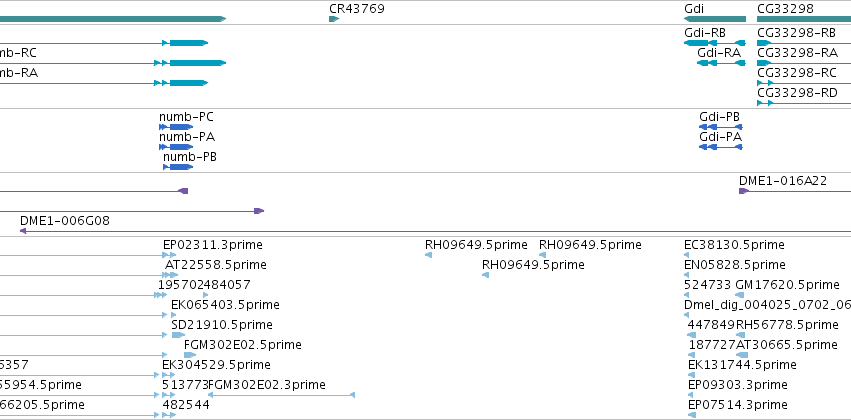Click the EC38130.5prime EST label
851x420 pixels.
pos(734,245)
